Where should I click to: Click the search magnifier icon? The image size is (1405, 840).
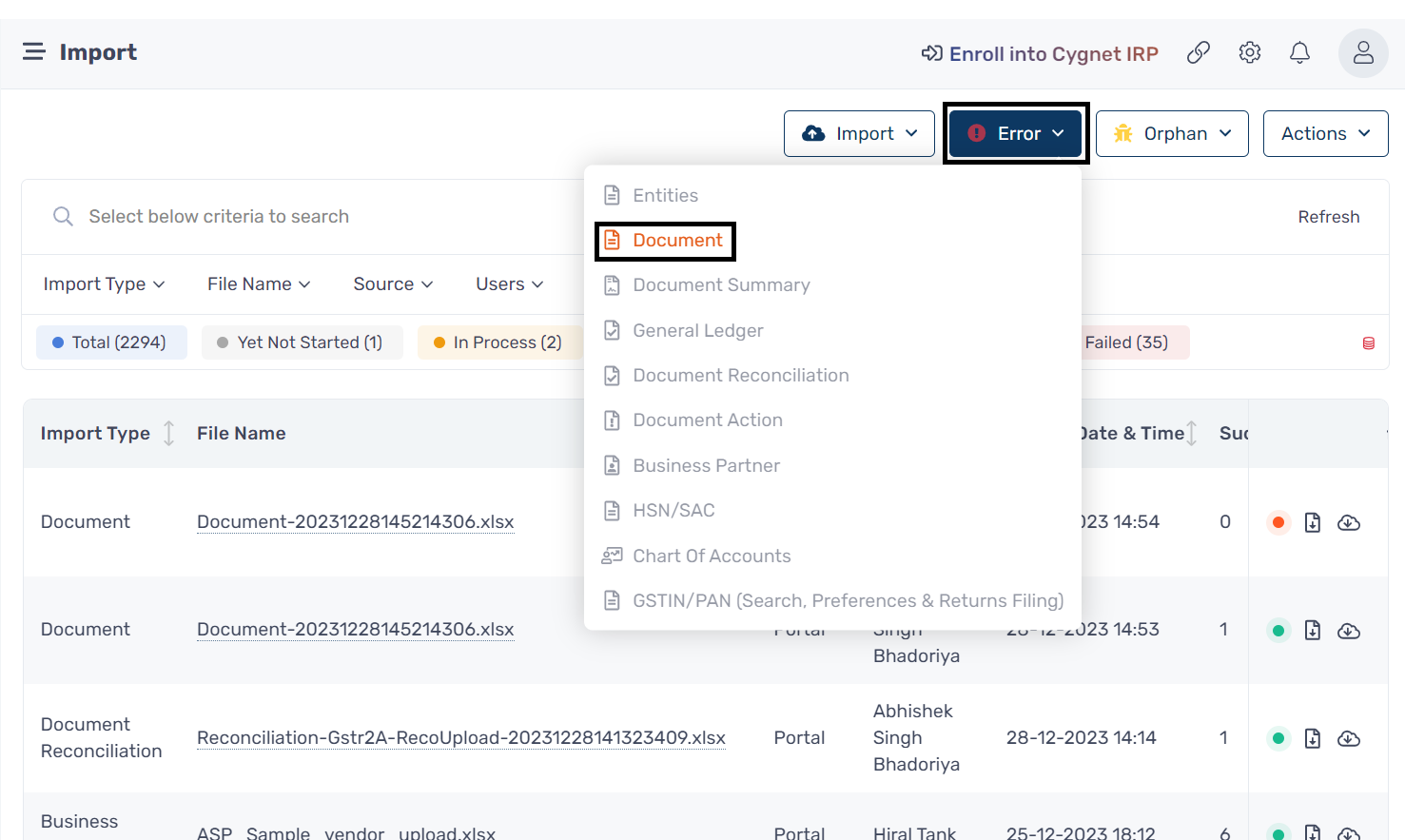[63, 217]
